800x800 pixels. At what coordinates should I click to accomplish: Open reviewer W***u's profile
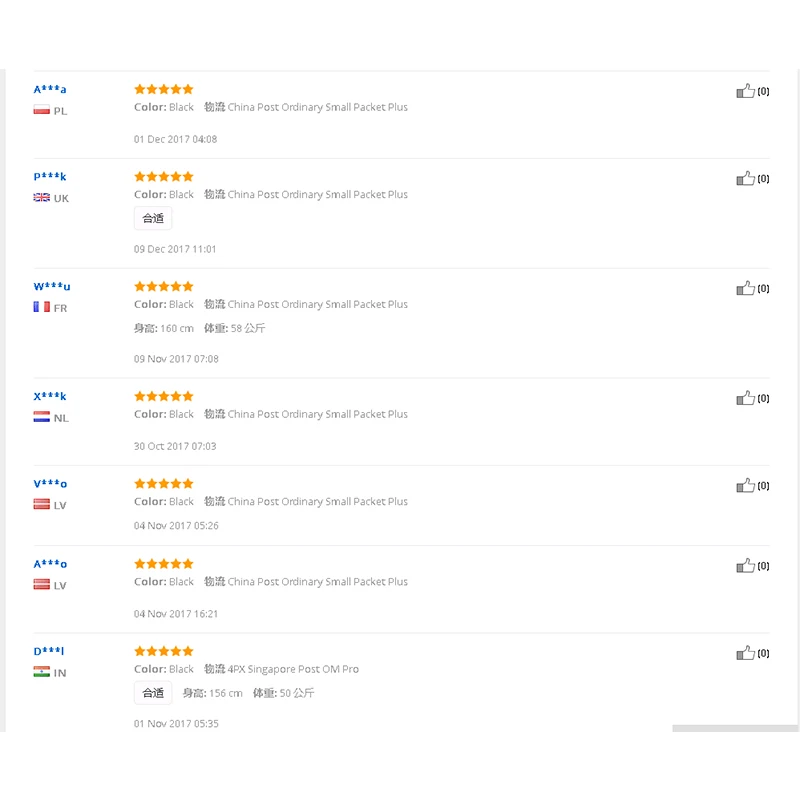pyautogui.click(x=52, y=287)
